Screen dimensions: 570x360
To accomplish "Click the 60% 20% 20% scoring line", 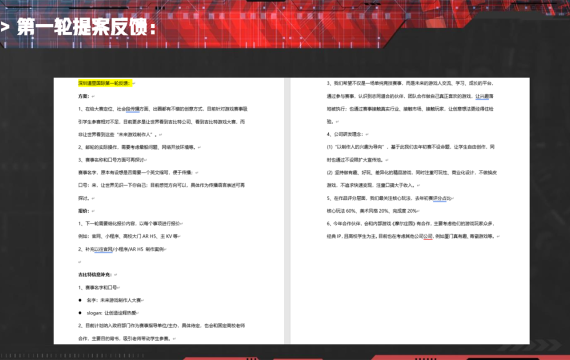I will point(372,211).
